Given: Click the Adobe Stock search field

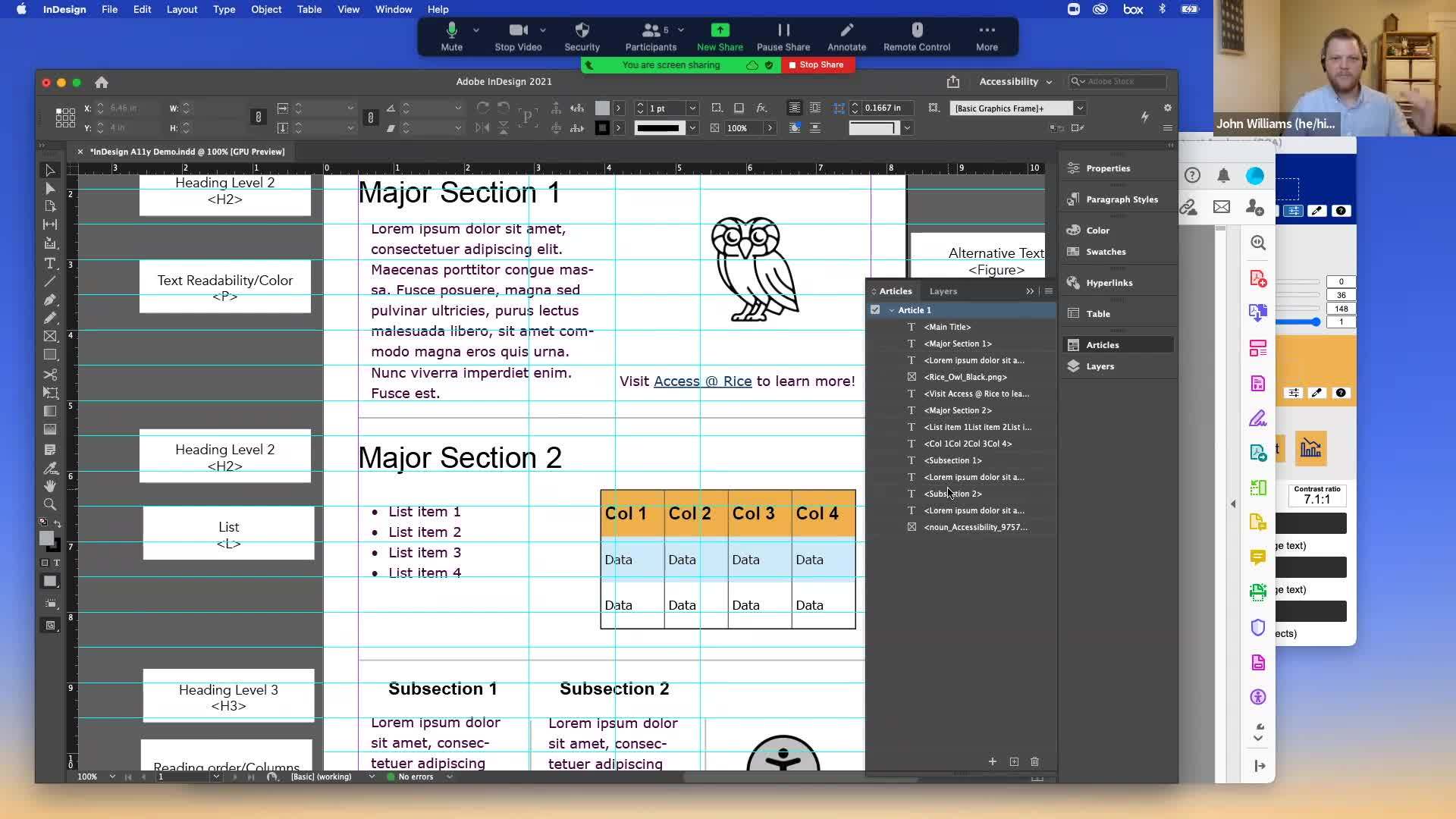Looking at the screenshot, I should [1117, 82].
